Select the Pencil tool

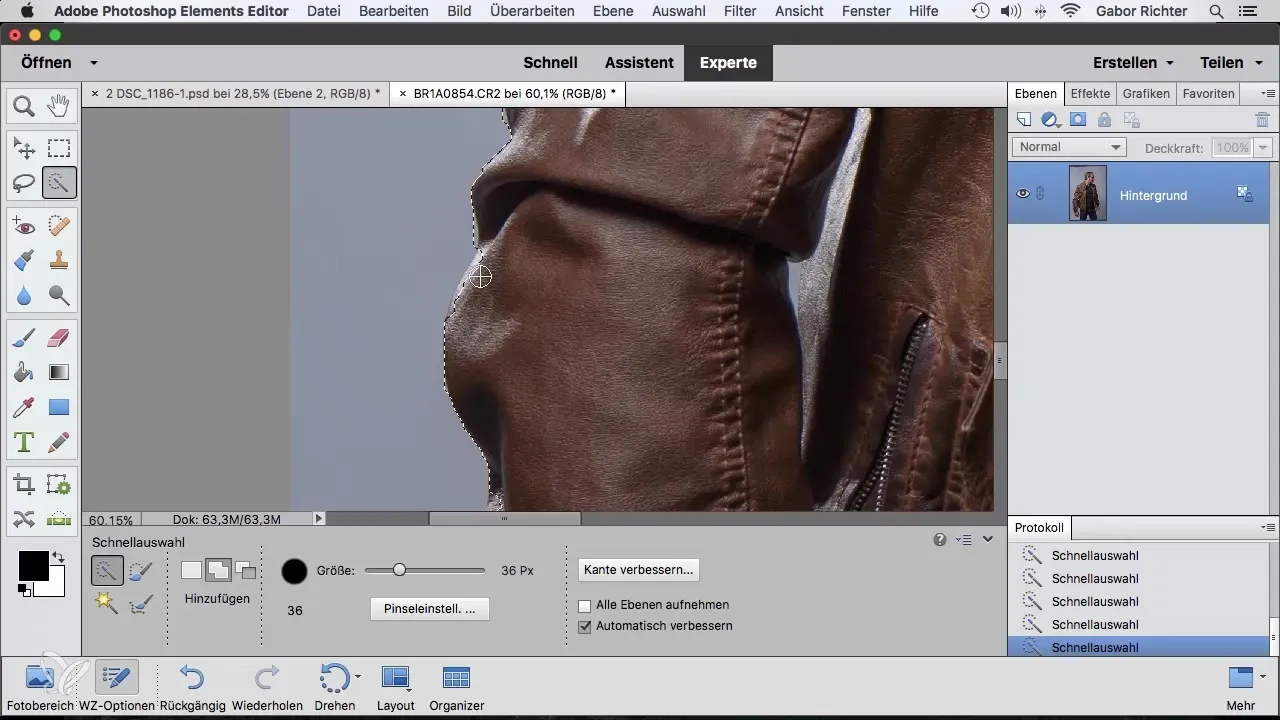[x=59, y=441]
